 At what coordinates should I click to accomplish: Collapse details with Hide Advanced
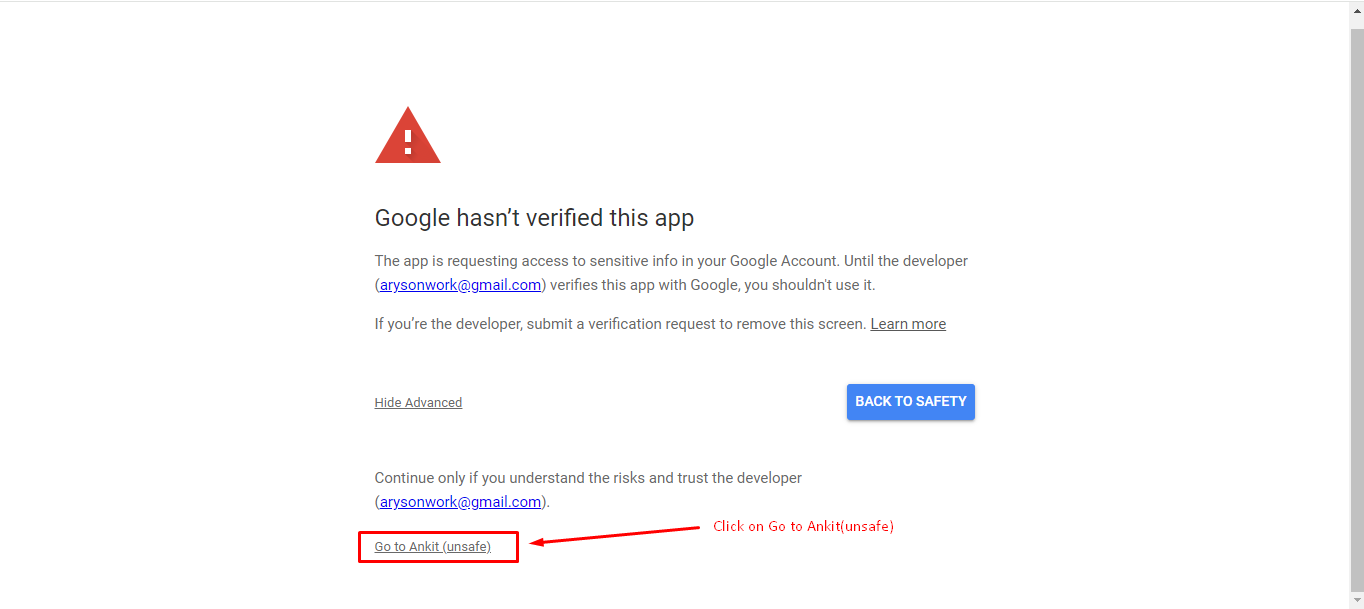point(418,403)
